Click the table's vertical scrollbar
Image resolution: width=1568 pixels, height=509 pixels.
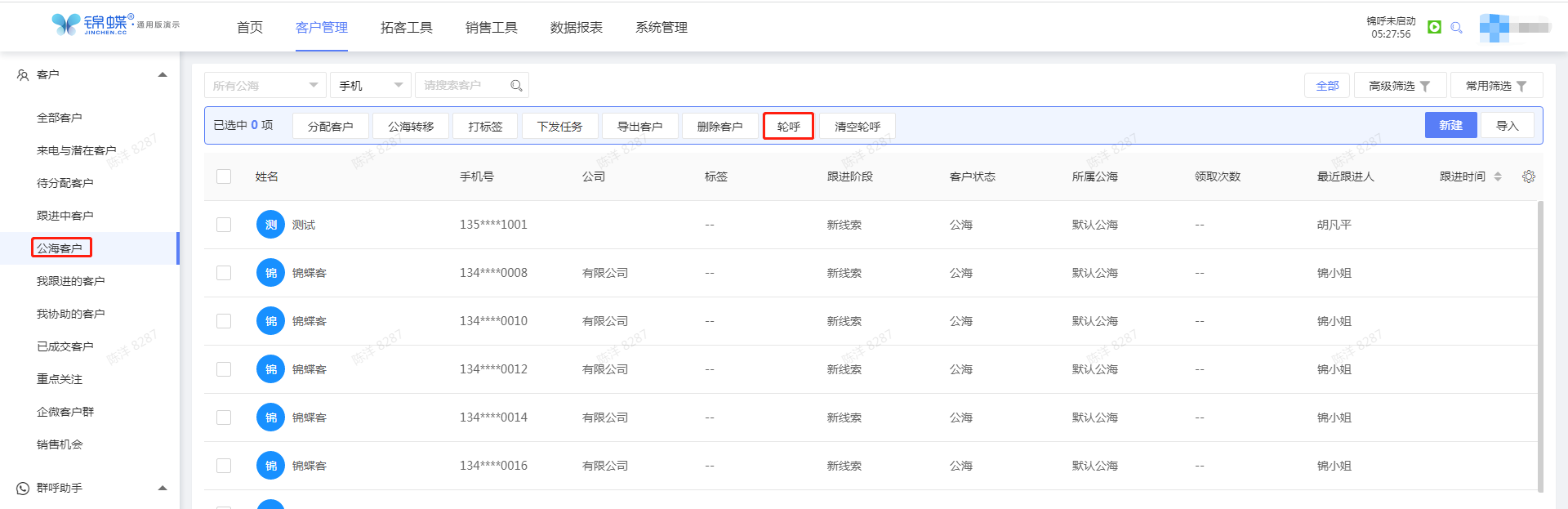(1540, 346)
